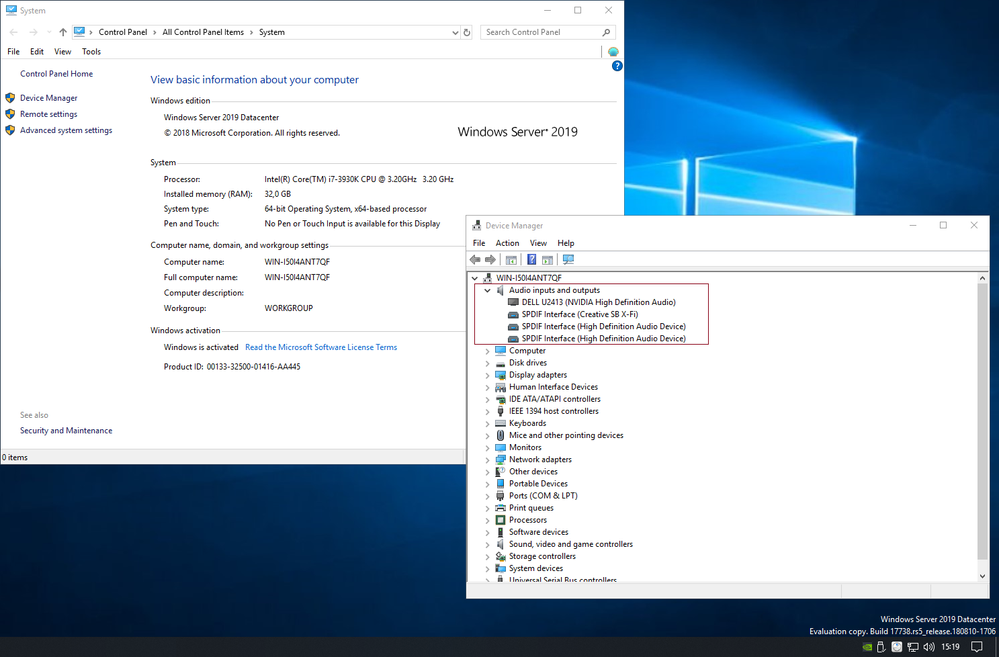Screen dimensions: 999x657
Task: Show/hide console tree icon in Device Manager toolbar
Action: coord(511,259)
